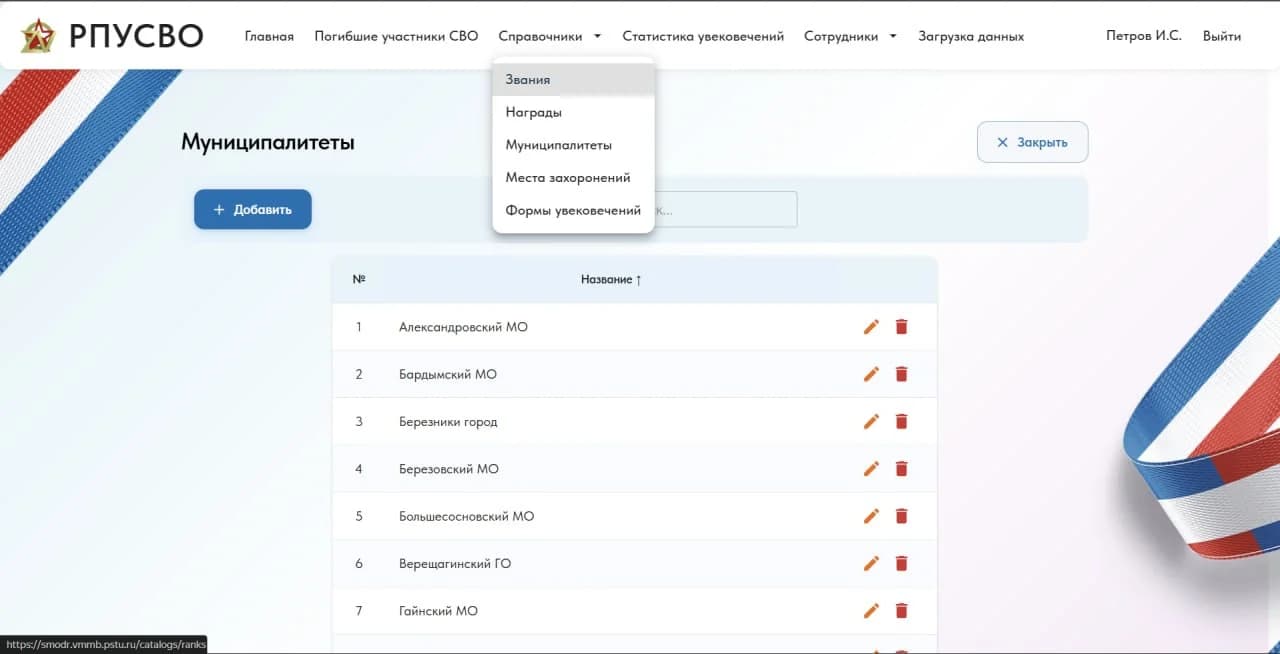Delete Большесосновский МО with trash icon
This screenshot has width=1280, height=654.
pos(901,516)
